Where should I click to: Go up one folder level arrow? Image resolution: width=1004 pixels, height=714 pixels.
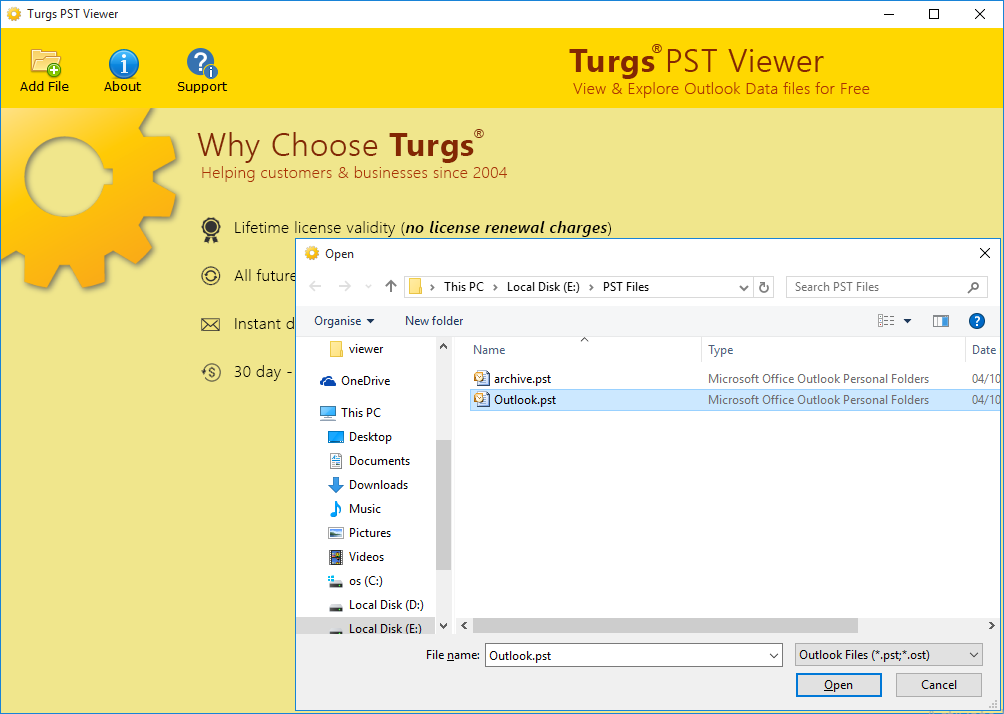click(x=391, y=287)
